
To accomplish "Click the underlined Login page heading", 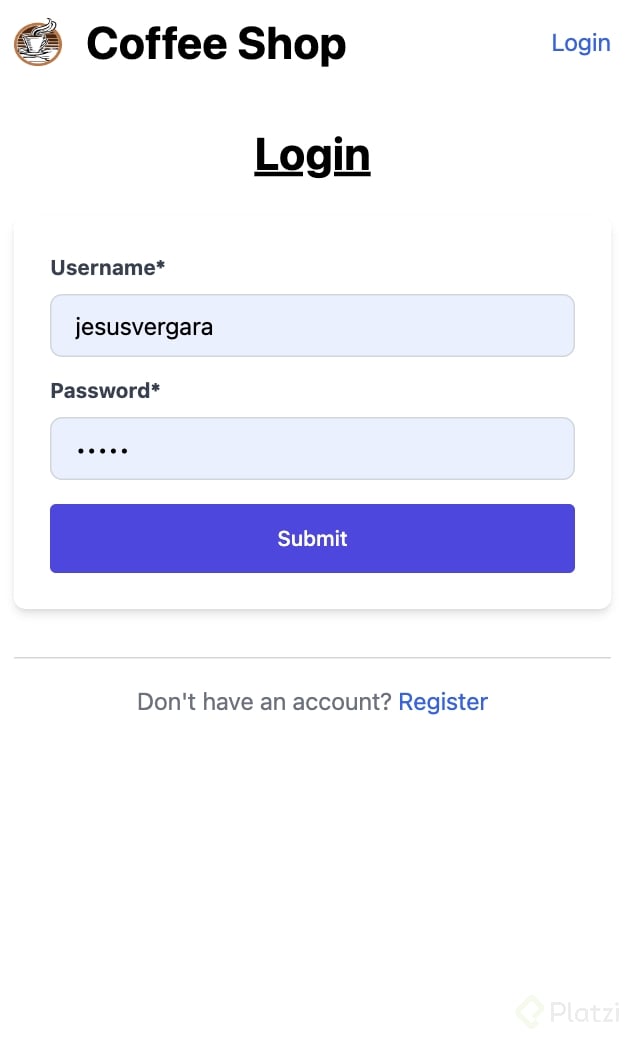I will tap(312, 155).
